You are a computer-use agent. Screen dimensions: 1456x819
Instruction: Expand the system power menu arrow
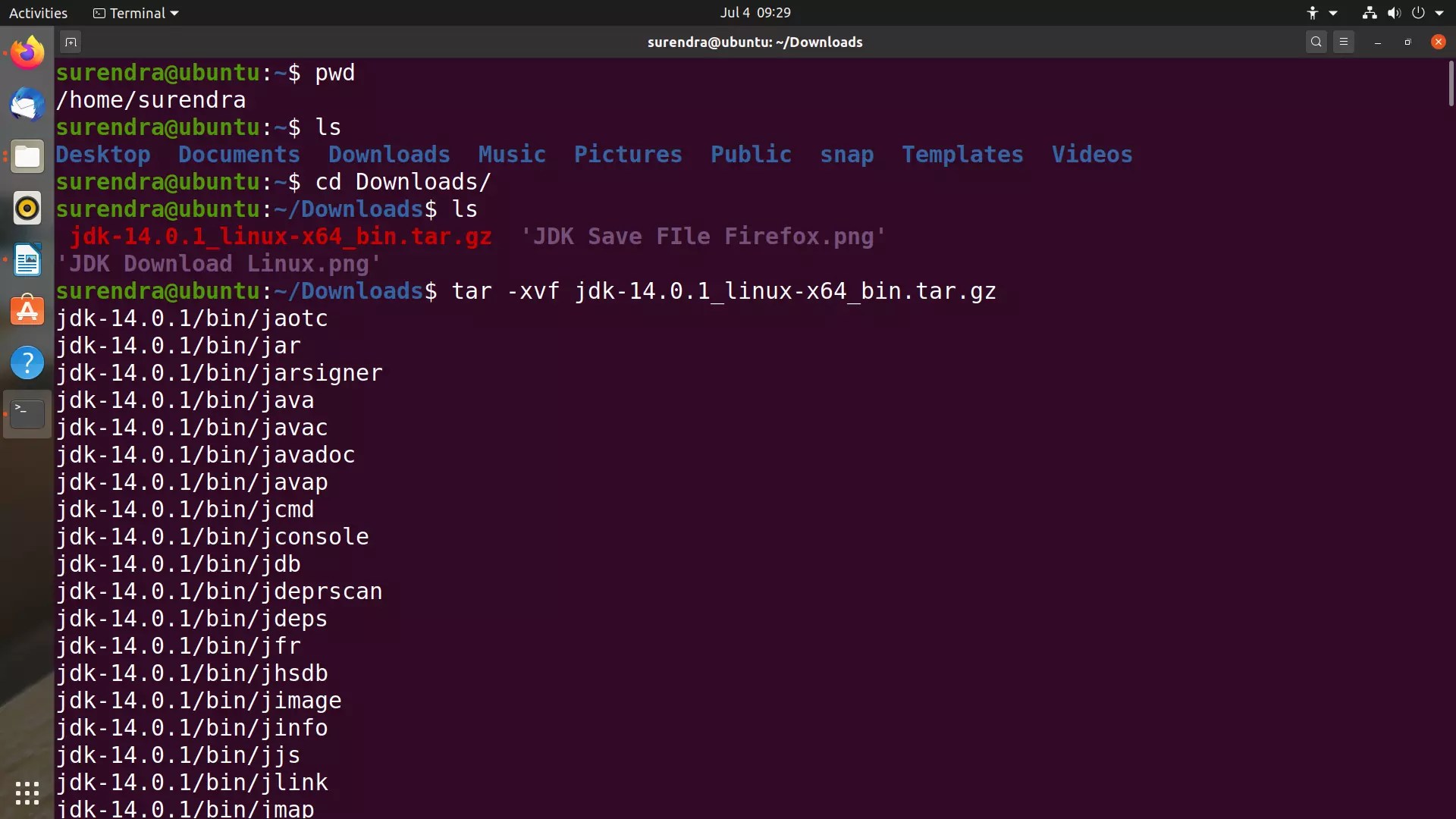pyautogui.click(x=1439, y=13)
